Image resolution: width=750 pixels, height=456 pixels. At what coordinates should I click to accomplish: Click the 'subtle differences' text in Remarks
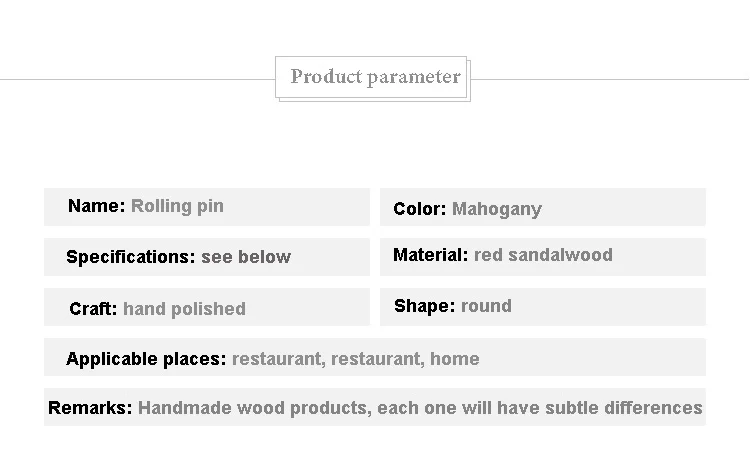click(x=624, y=408)
